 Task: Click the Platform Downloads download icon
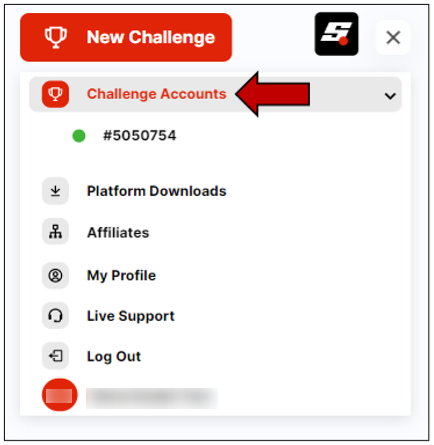[55, 191]
